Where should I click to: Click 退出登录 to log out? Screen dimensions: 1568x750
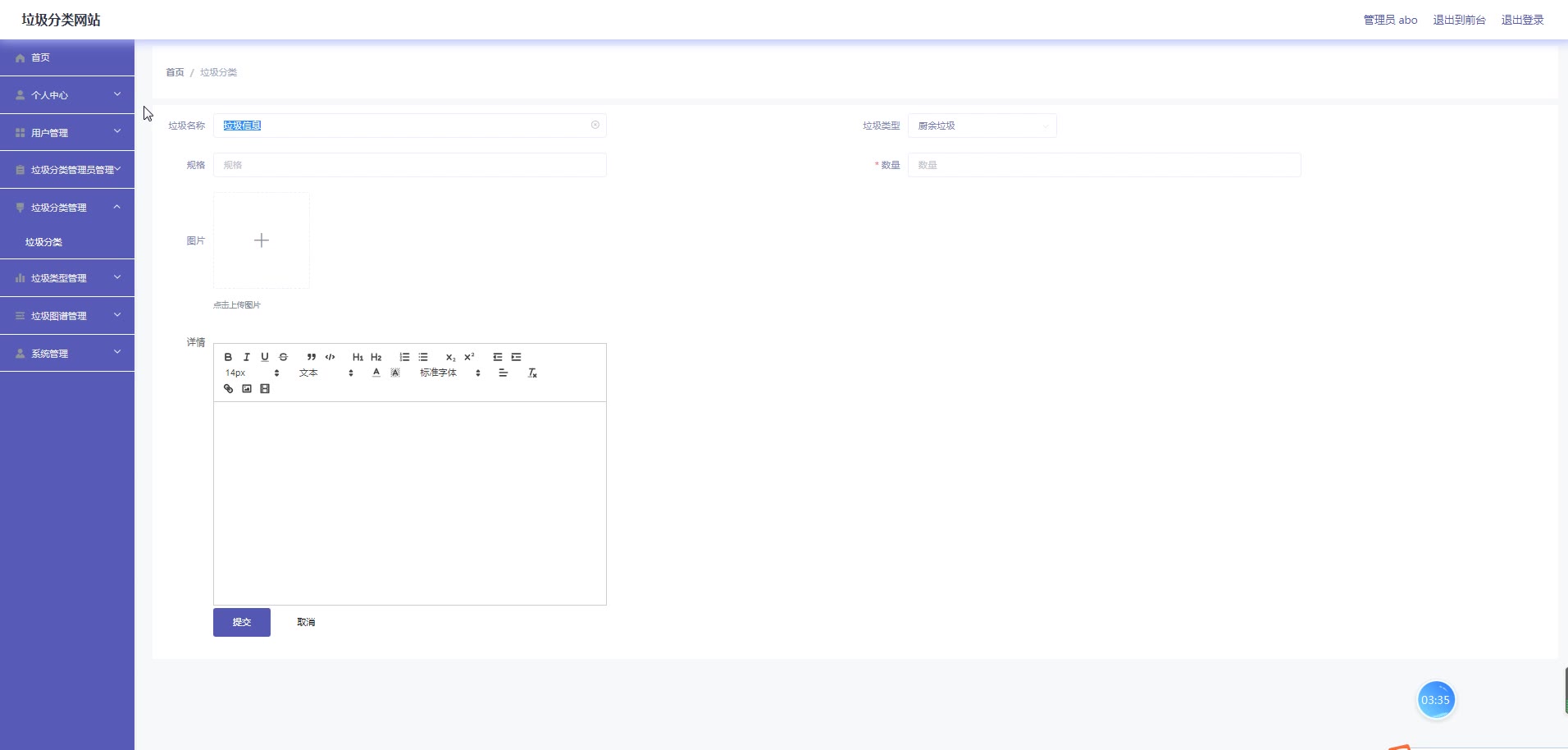pyautogui.click(x=1522, y=20)
